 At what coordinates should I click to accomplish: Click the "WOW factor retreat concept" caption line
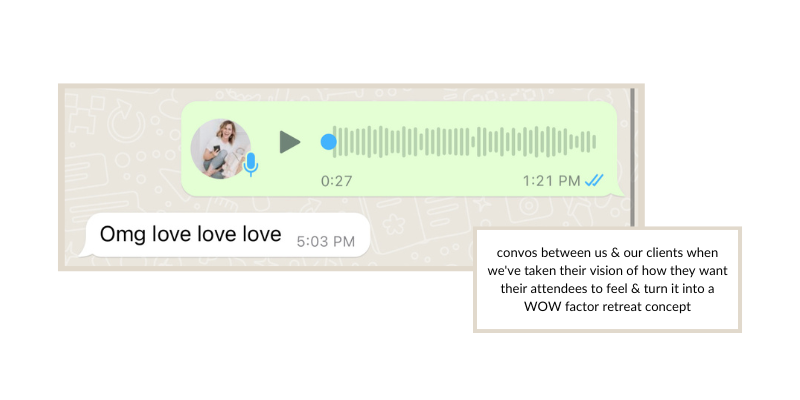click(607, 307)
